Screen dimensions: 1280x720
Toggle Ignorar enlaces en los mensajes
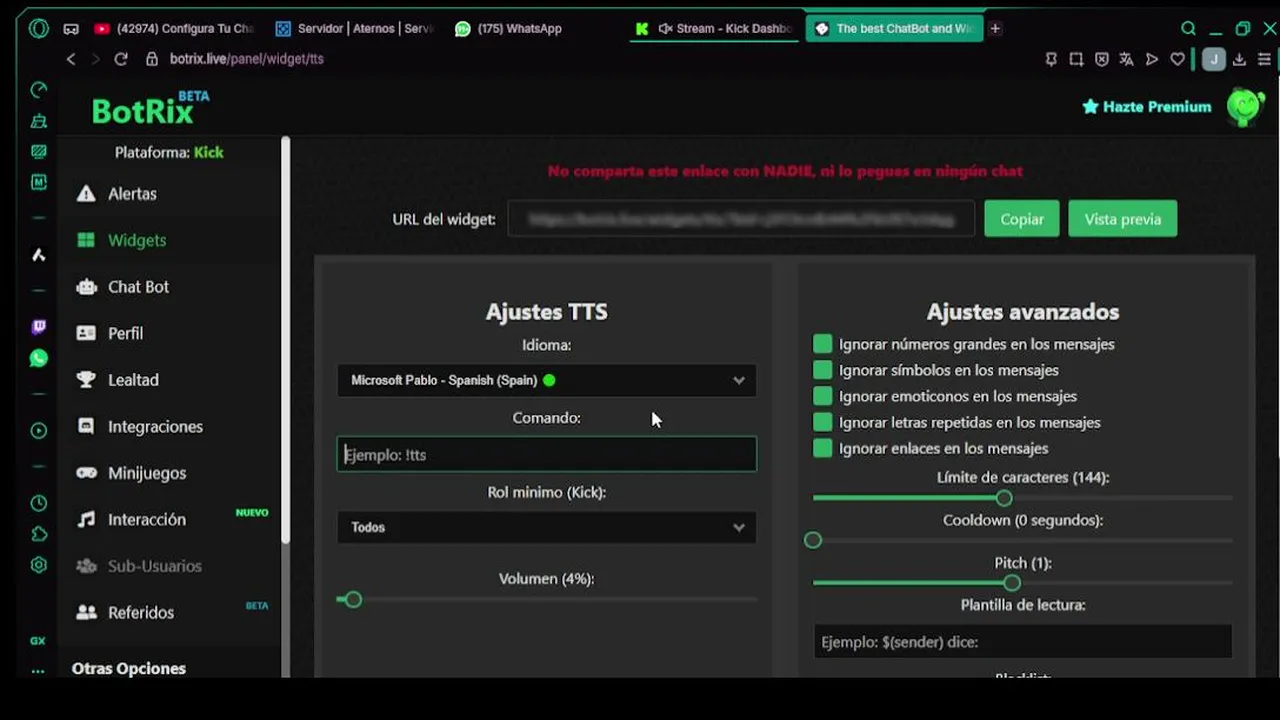[x=823, y=448]
